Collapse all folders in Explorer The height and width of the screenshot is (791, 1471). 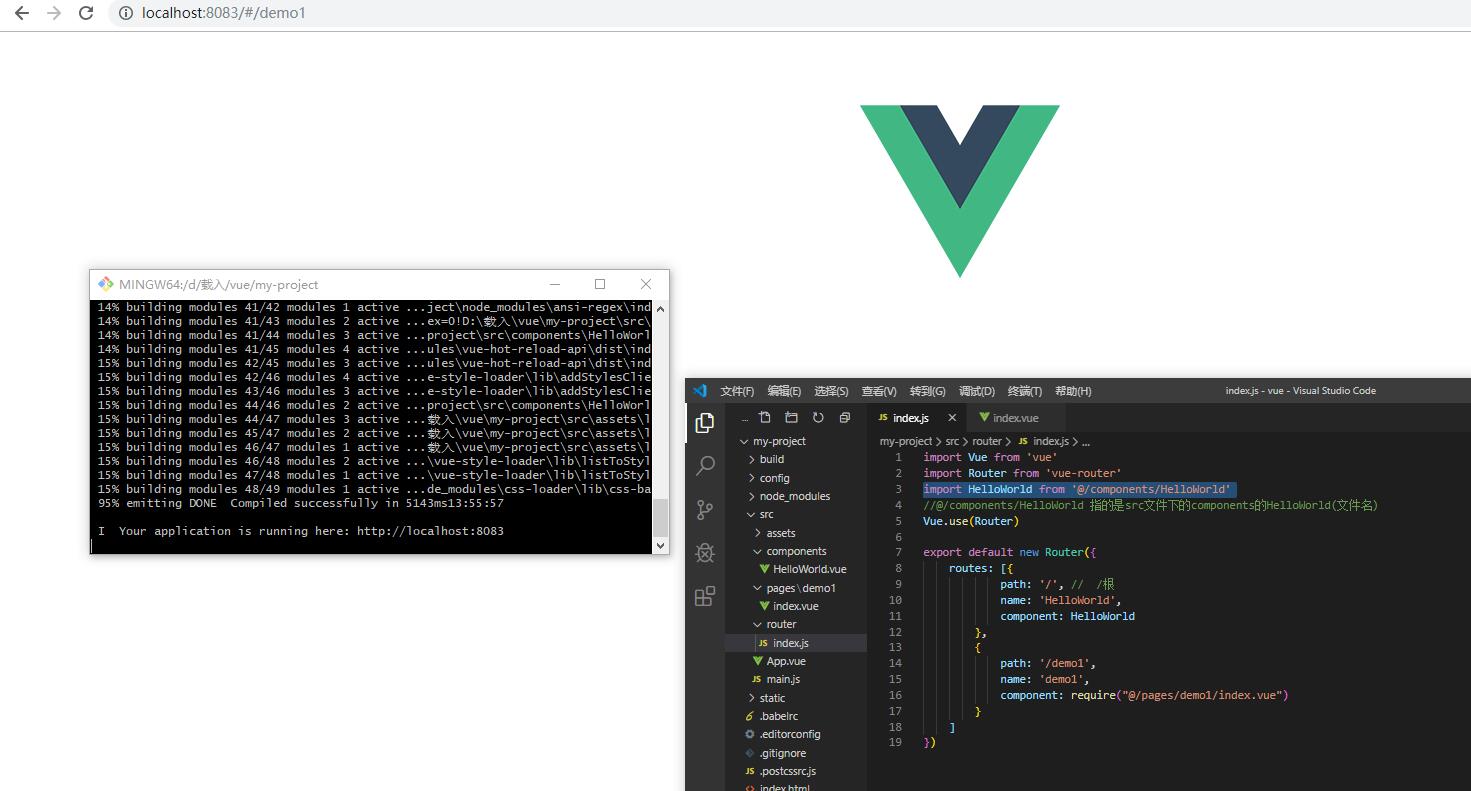845,418
